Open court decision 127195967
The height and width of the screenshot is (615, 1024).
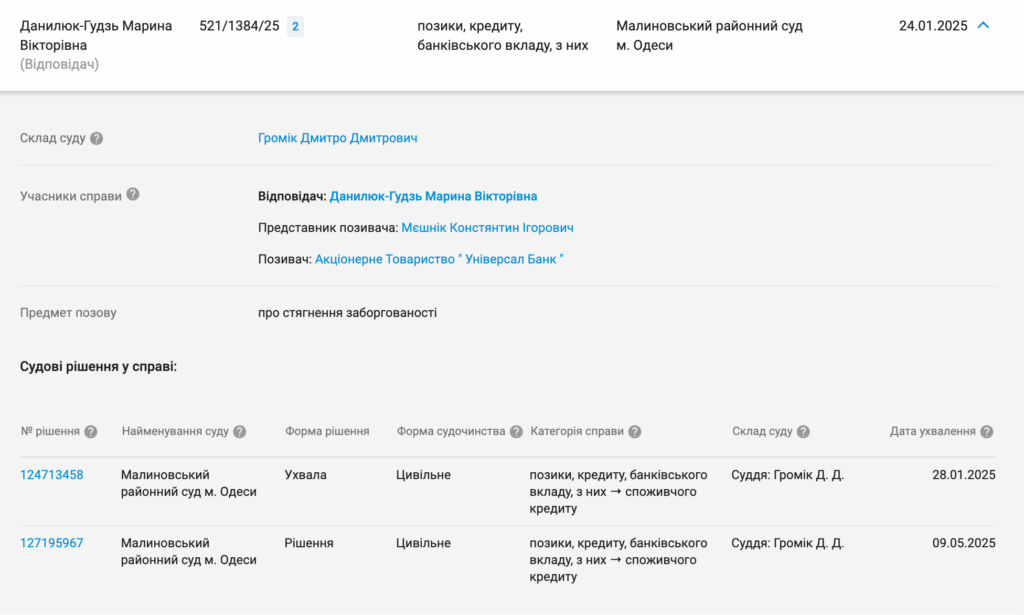[52, 543]
